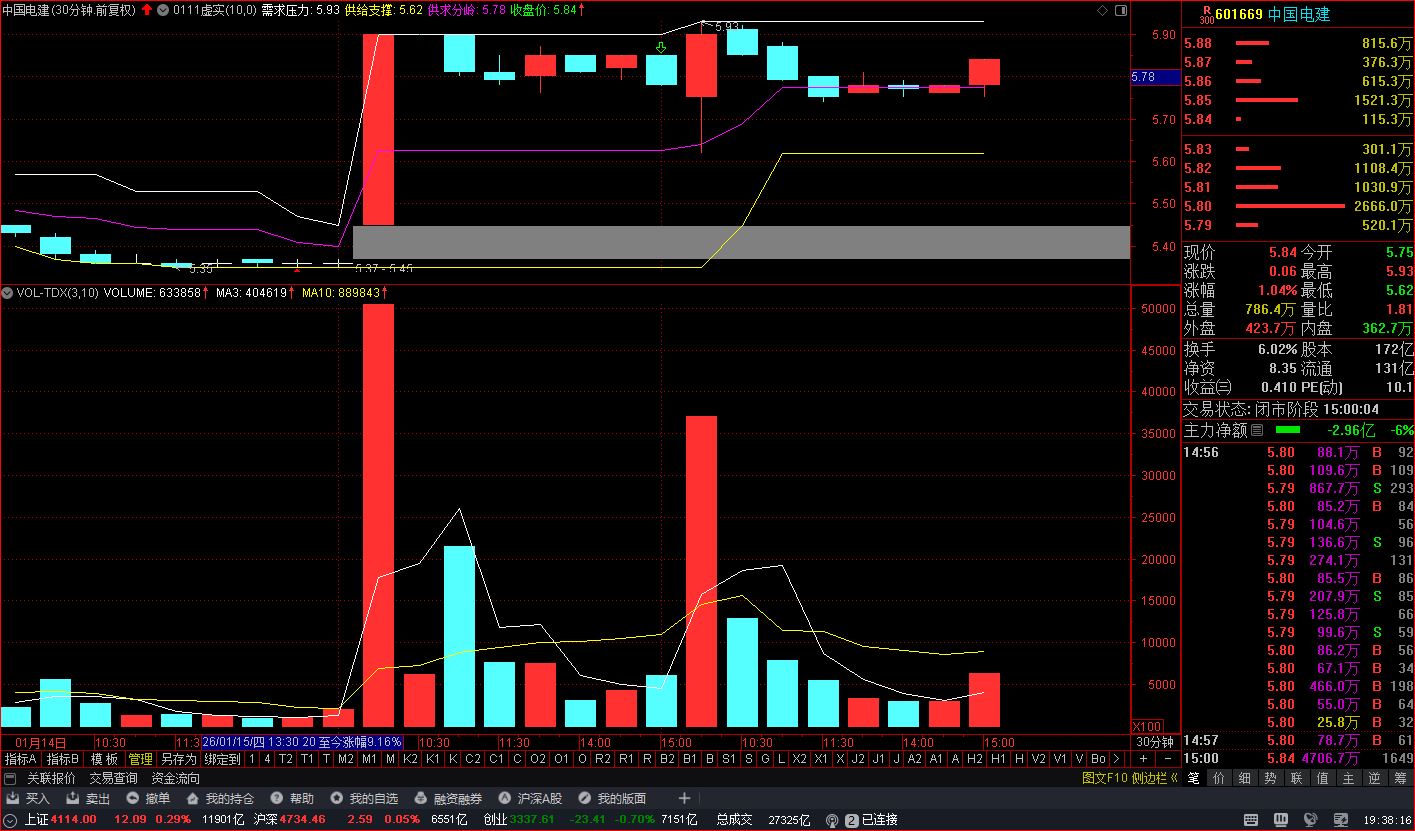Select the 主 tab in sidebar
This screenshot has height=831, width=1415.
pos(1348,778)
